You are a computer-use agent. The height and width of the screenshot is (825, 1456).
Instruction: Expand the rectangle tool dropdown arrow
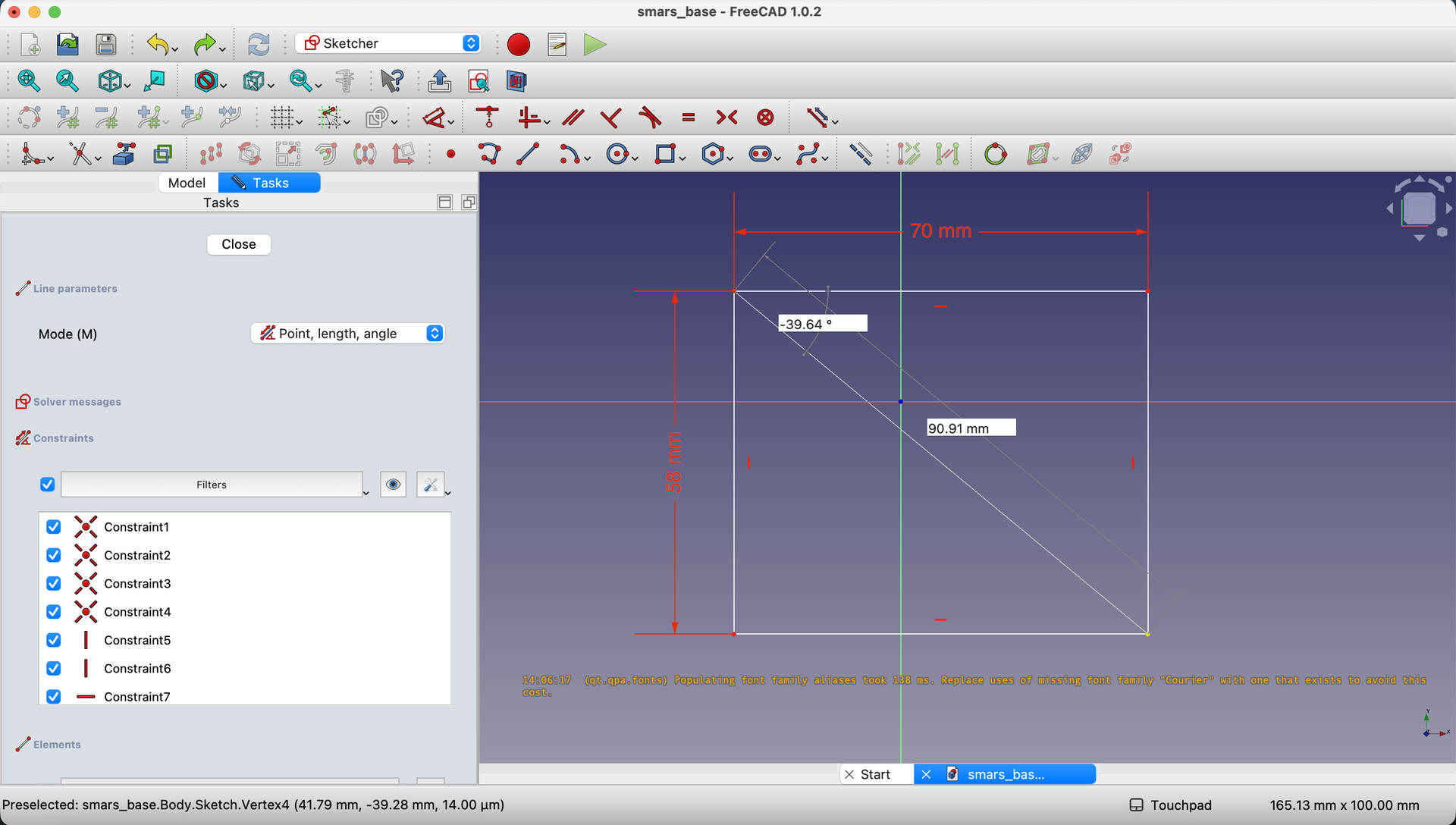point(682,158)
